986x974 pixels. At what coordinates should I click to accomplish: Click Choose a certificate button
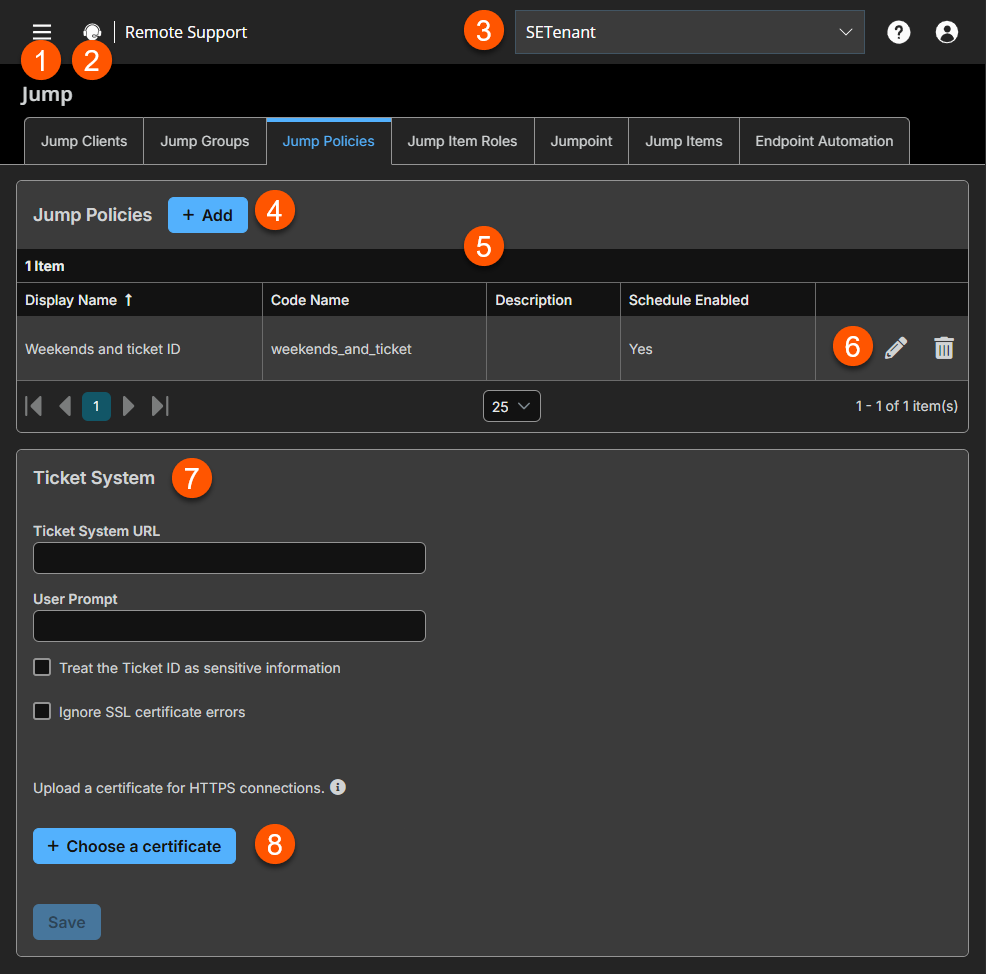pos(135,846)
